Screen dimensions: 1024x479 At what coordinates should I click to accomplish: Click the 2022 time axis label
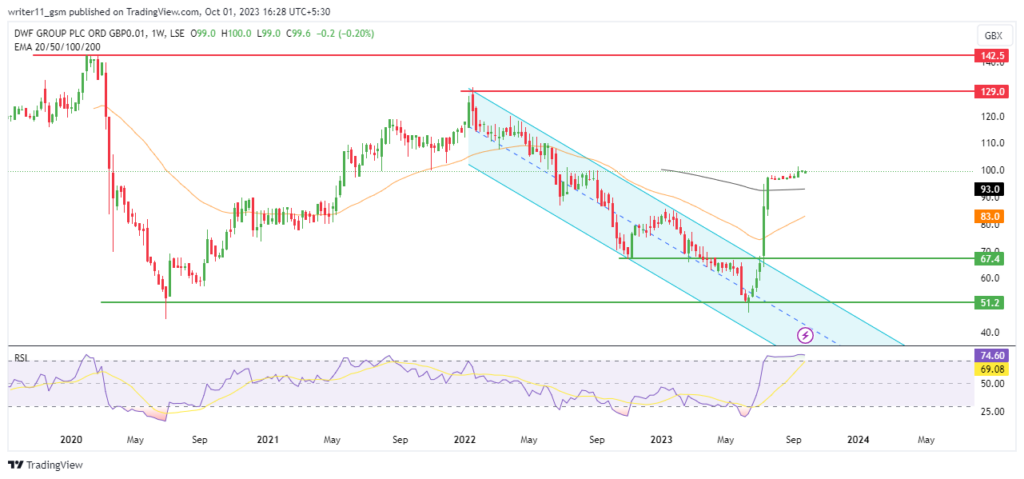467,440
